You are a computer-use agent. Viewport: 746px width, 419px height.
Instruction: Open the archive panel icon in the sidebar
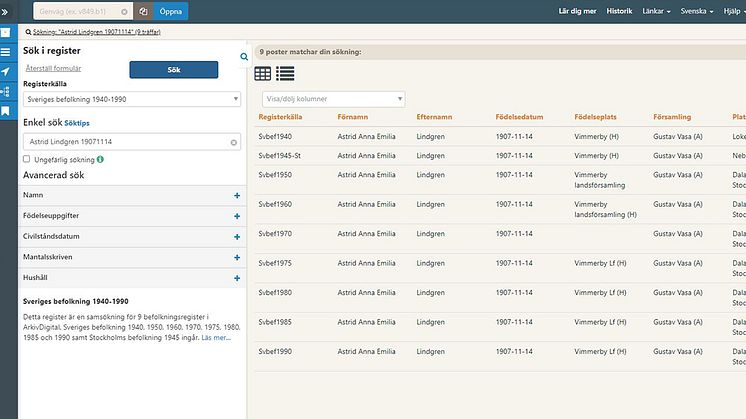[5, 33]
